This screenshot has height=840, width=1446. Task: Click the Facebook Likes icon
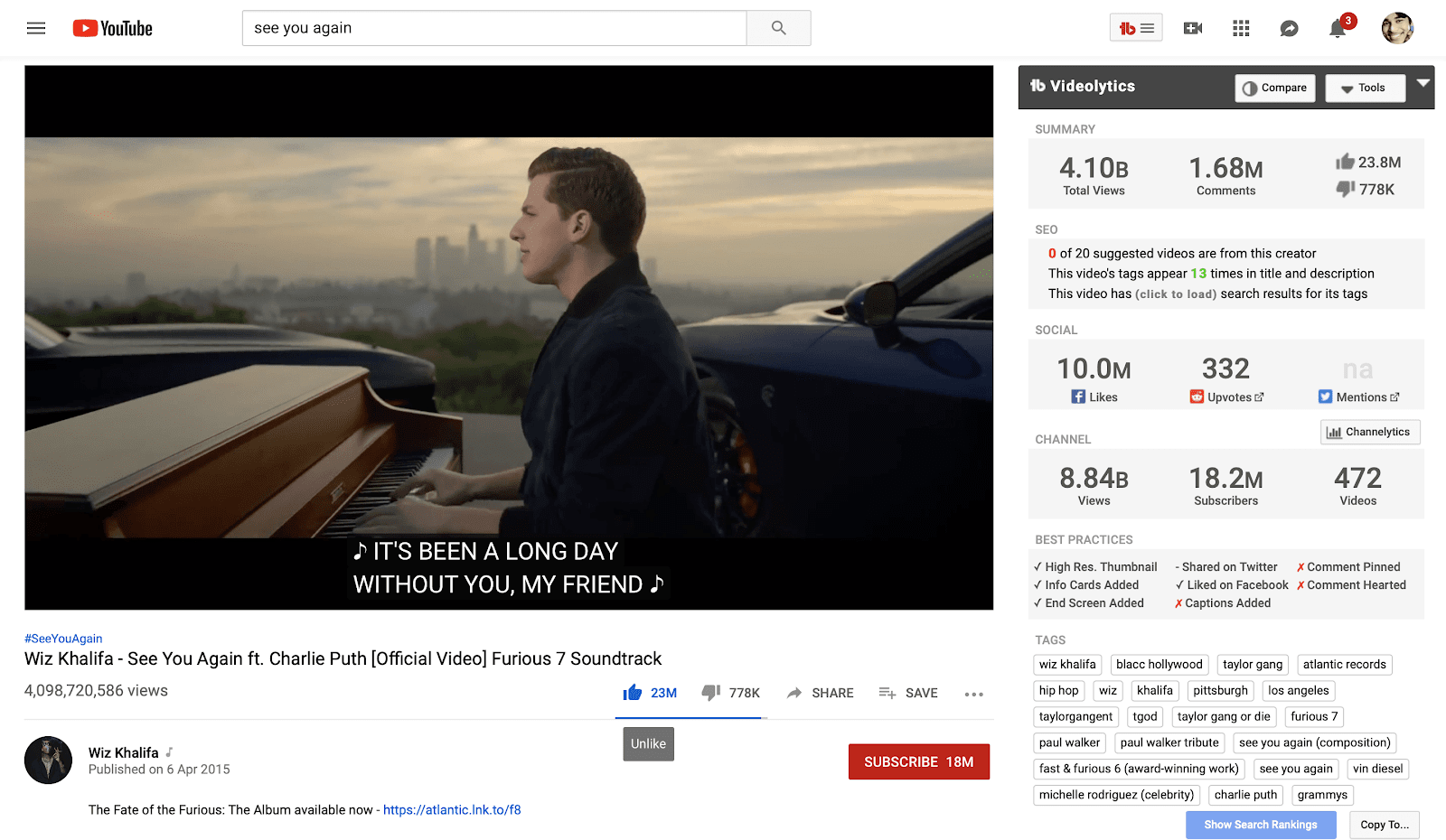(1078, 397)
